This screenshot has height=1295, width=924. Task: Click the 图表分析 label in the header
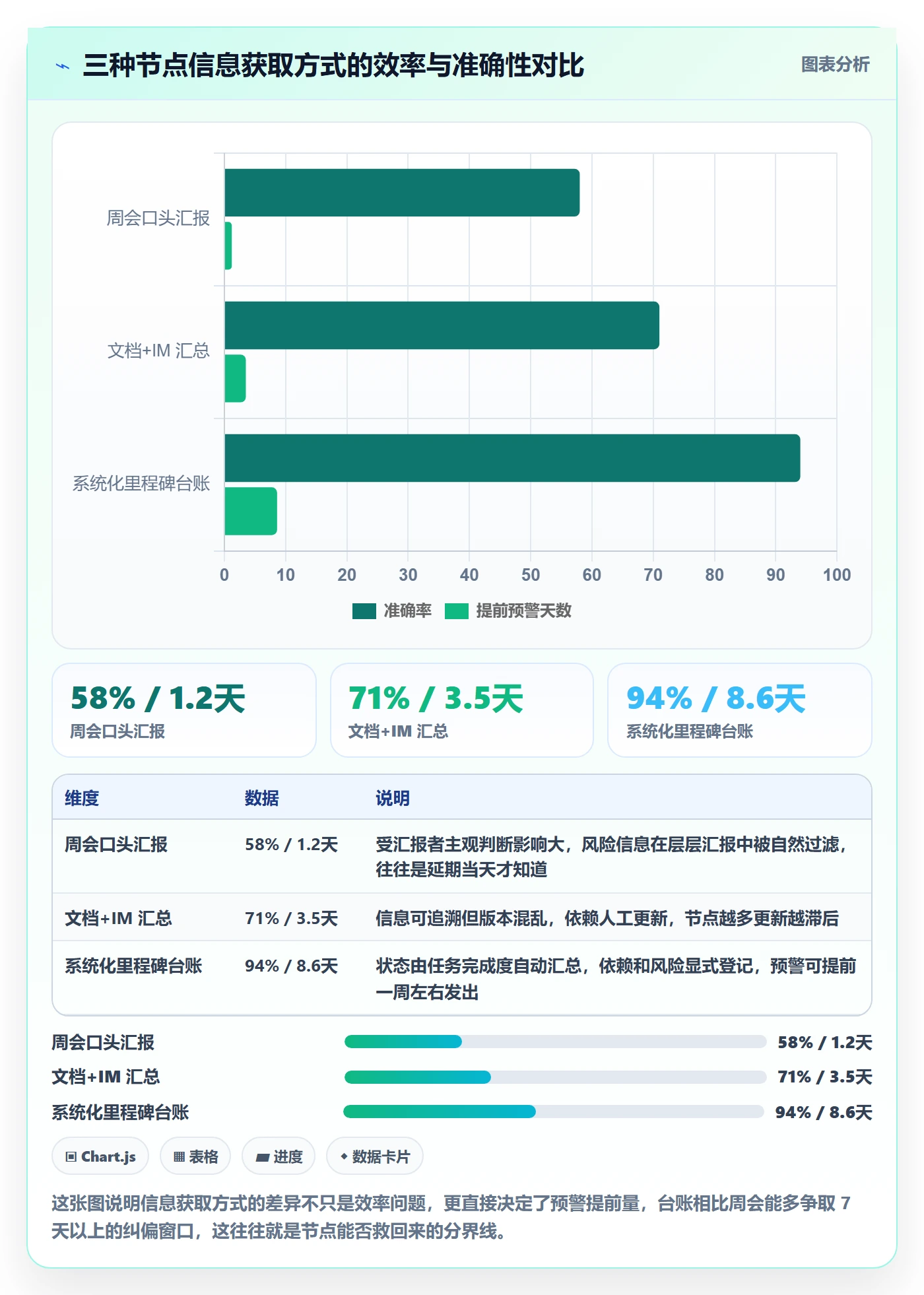[835, 65]
